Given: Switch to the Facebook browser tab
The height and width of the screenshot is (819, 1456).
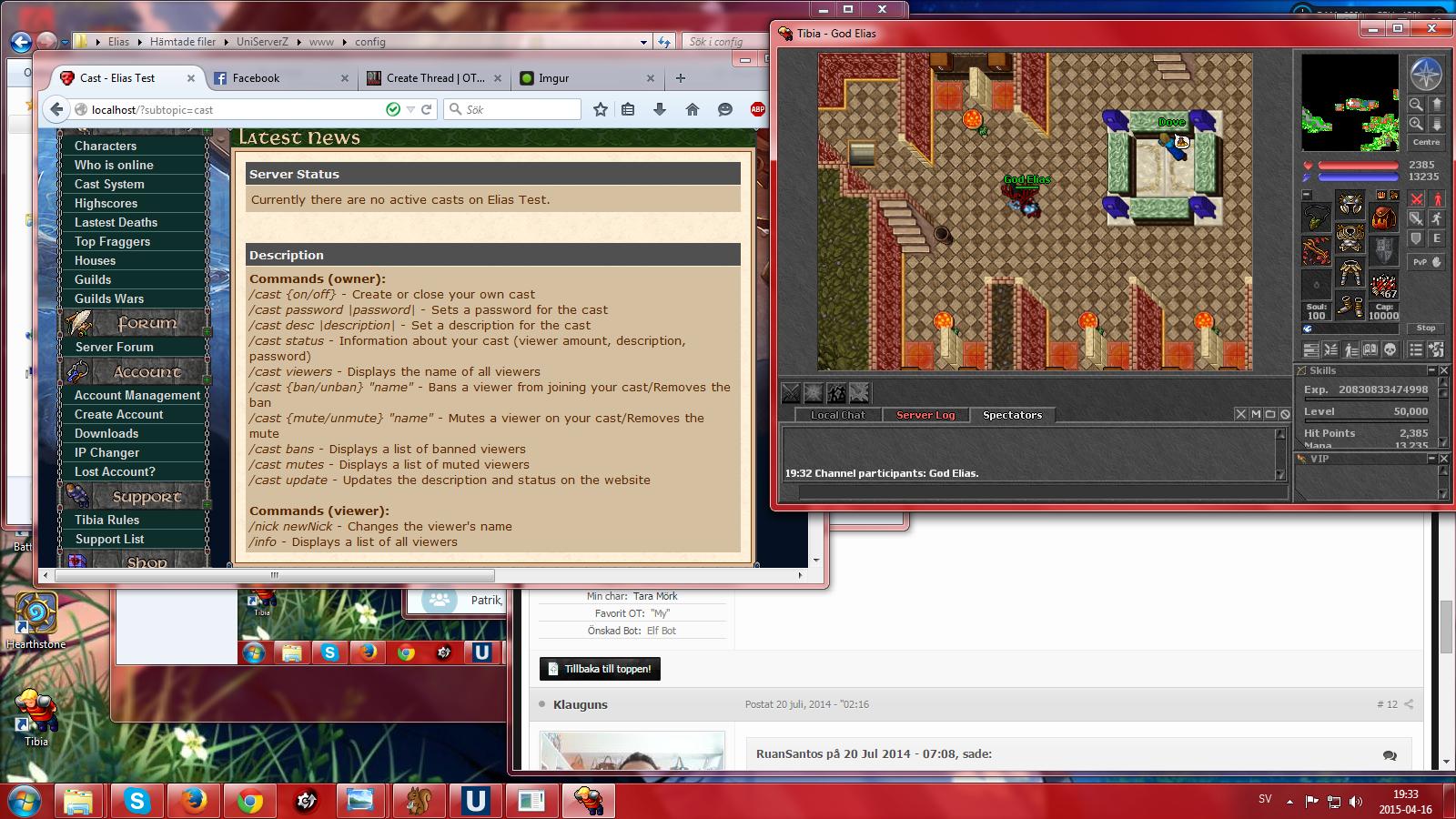Looking at the screenshot, I should click(x=280, y=78).
